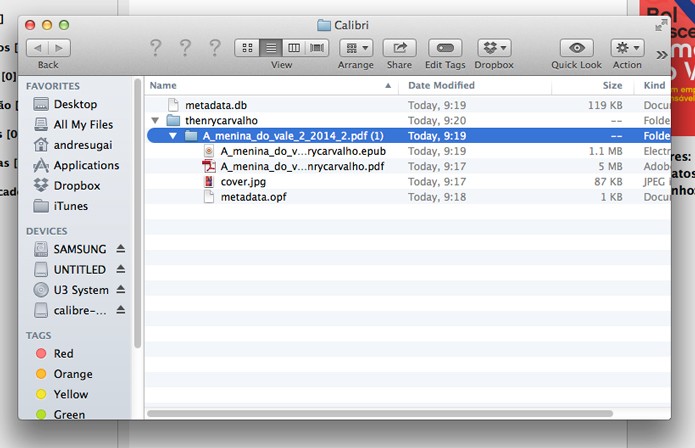Open the Arrange dropdown
This screenshot has width=695, height=448.
356,48
